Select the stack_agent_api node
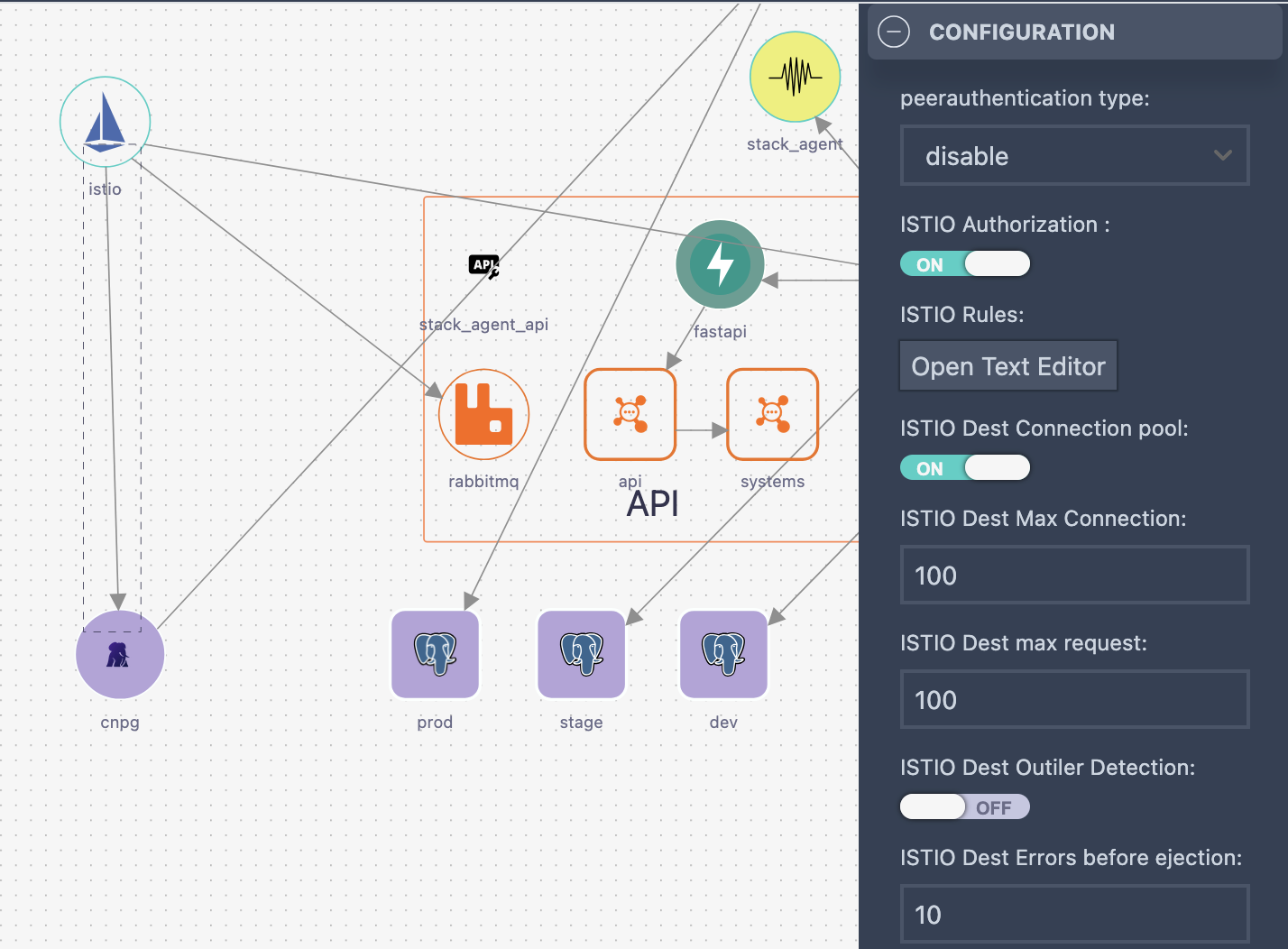The width and height of the screenshot is (1288, 949). tap(483, 266)
